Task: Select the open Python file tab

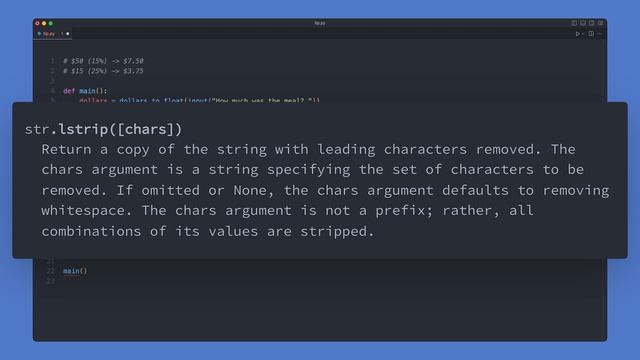Action: coord(53,34)
